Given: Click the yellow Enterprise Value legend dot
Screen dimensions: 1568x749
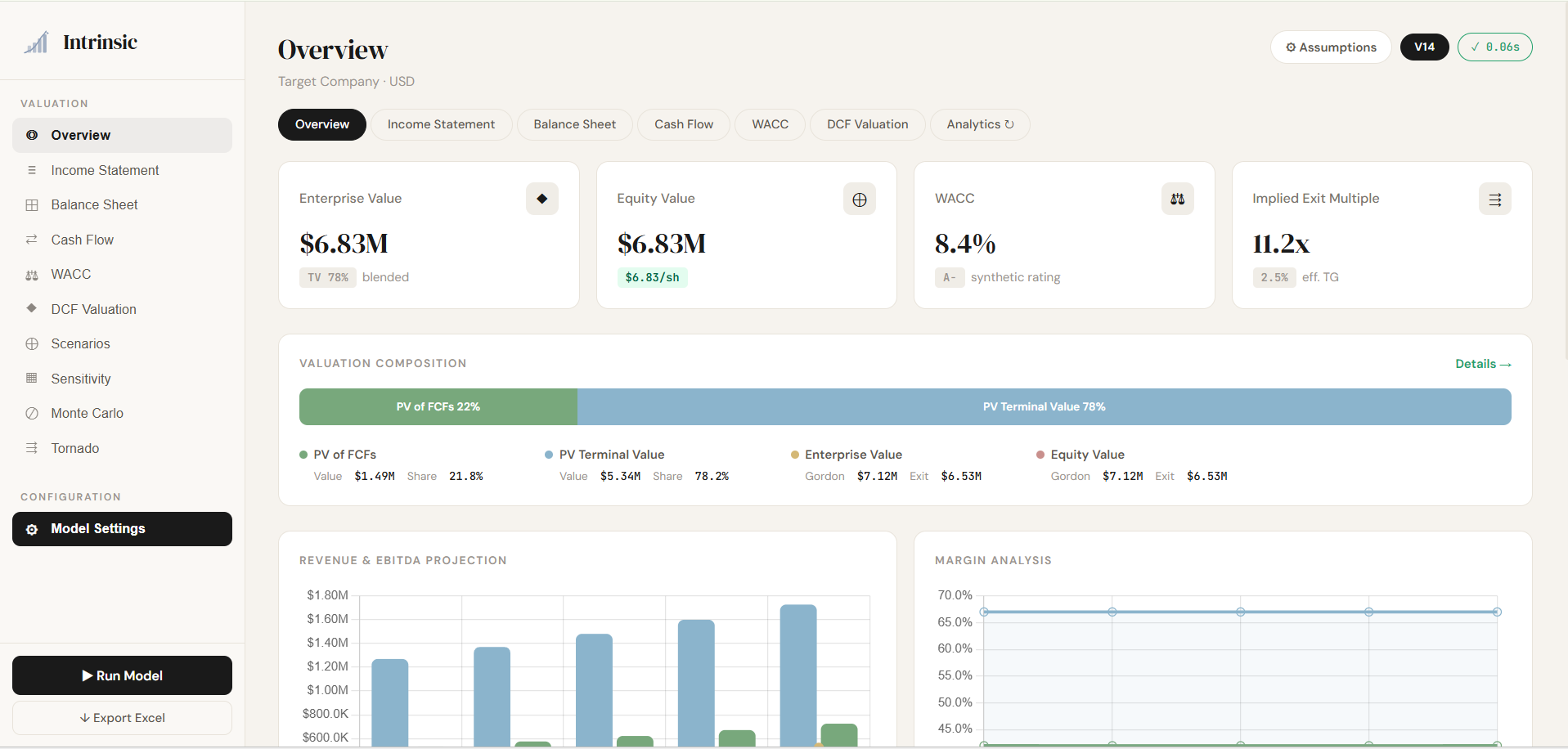Looking at the screenshot, I should 795,455.
